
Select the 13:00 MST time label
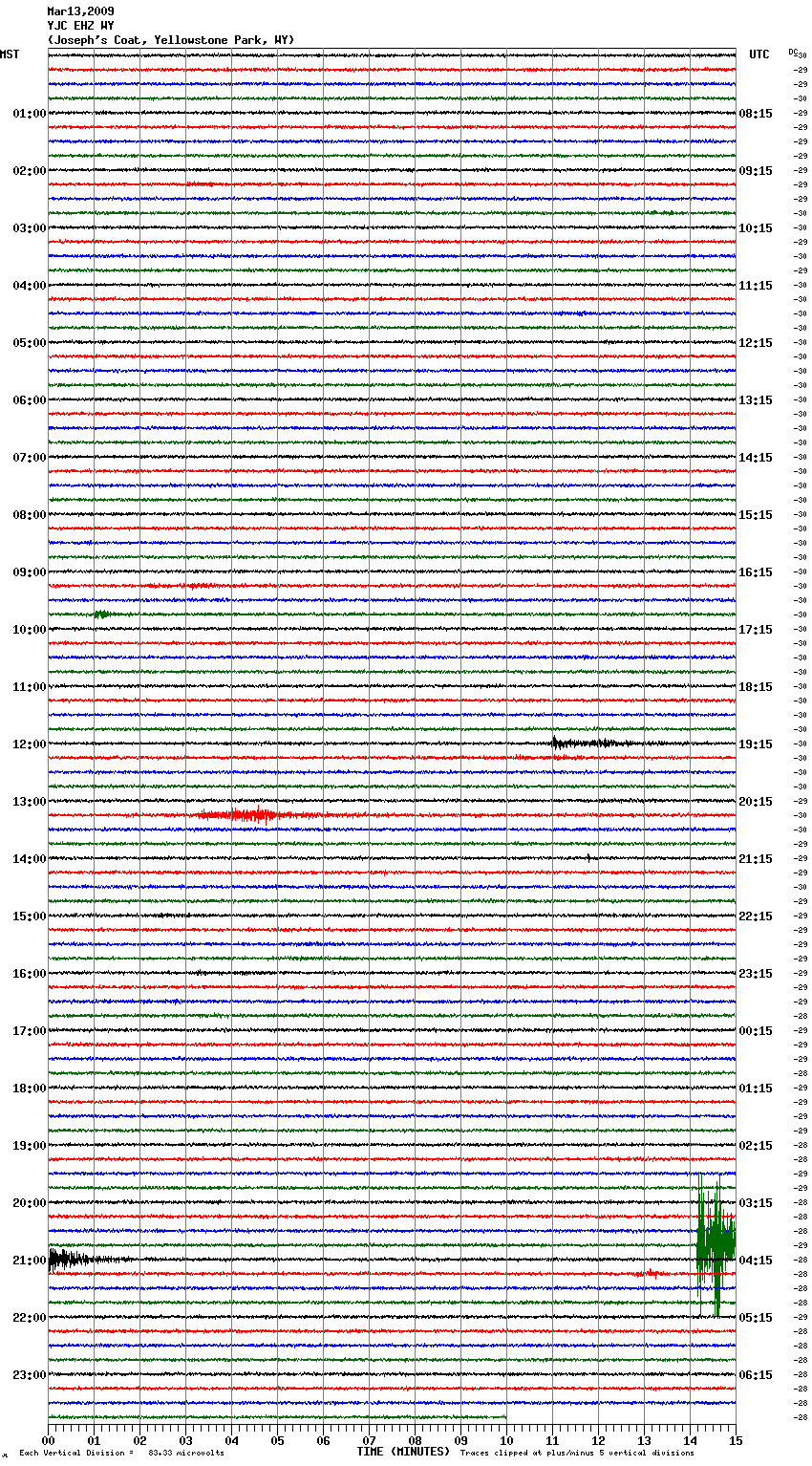coord(30,802)
